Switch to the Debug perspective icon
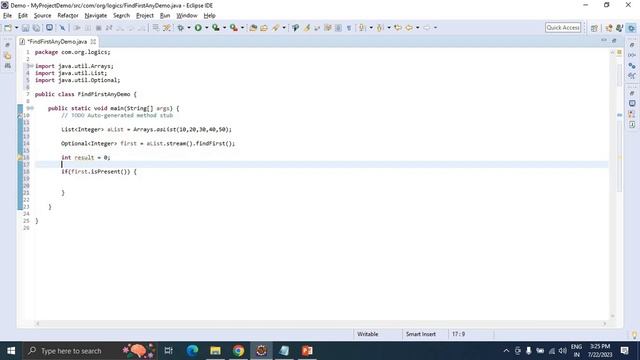Image resolution: width=640 pixels, height=360 pixels. pos(631,28)
